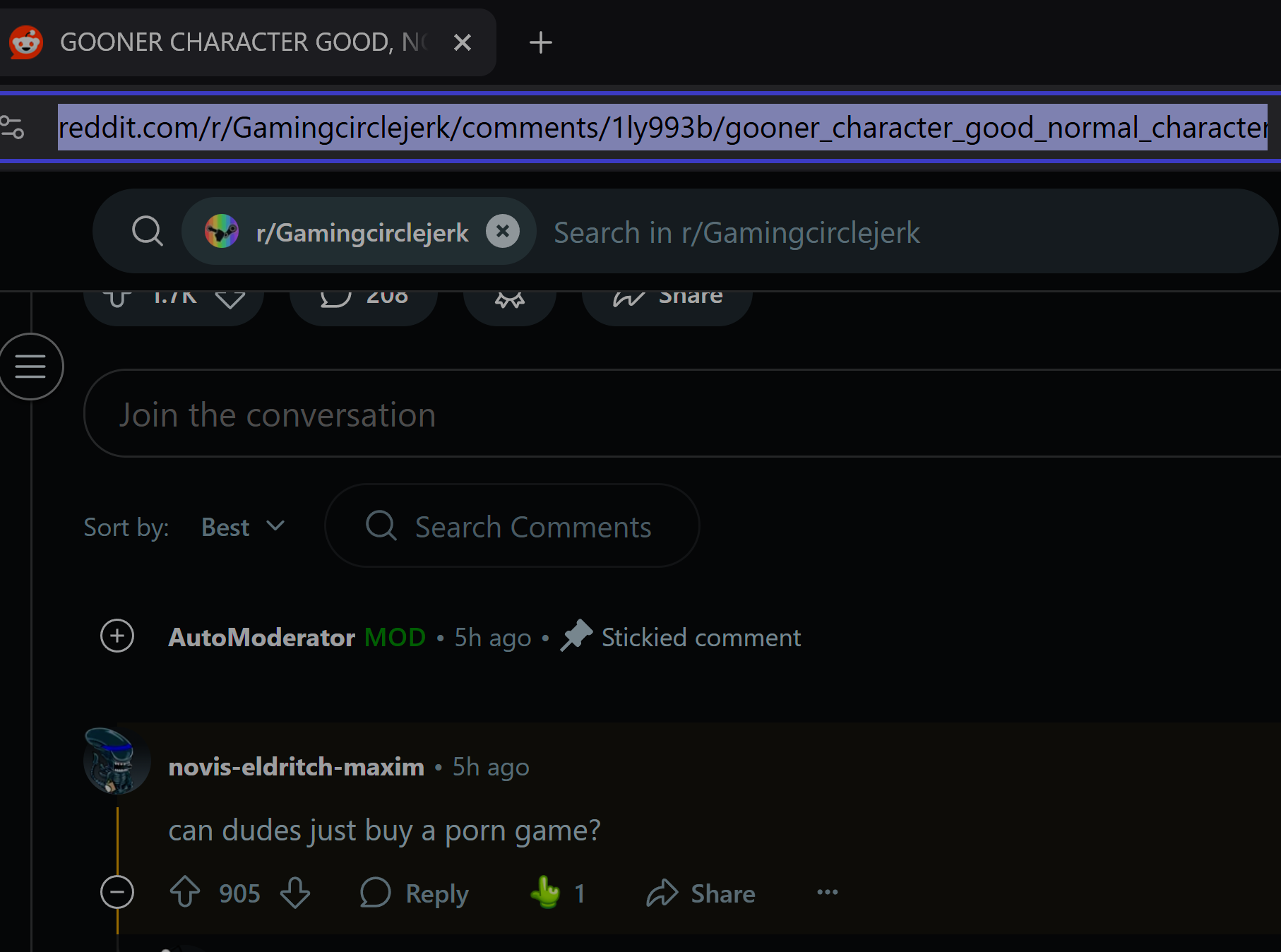The image size is (1281, 952).
Task: Click the magnifier icon in Reddit search
Action: click(x=148, y=231)
